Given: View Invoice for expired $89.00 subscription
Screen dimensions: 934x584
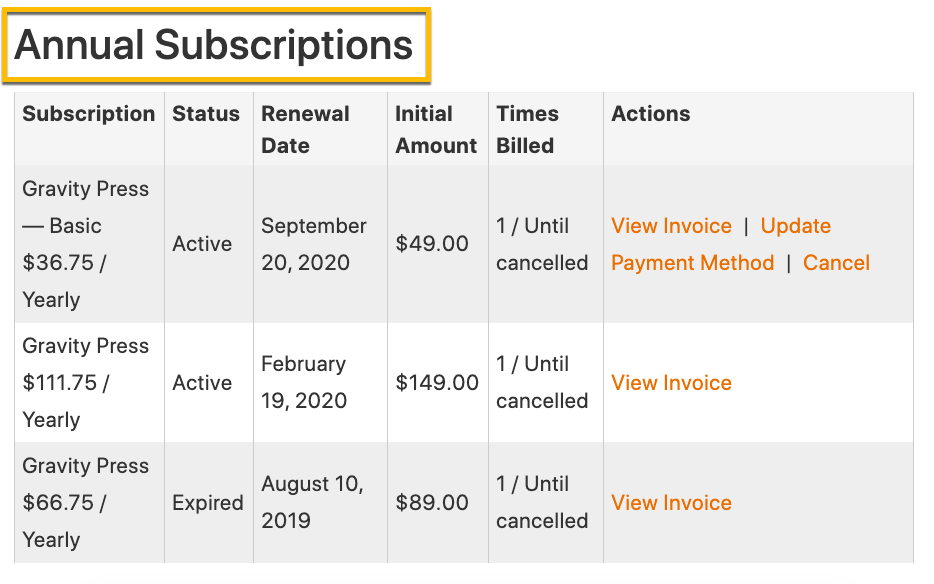Looking at the screenshot, I should point(671,502).
